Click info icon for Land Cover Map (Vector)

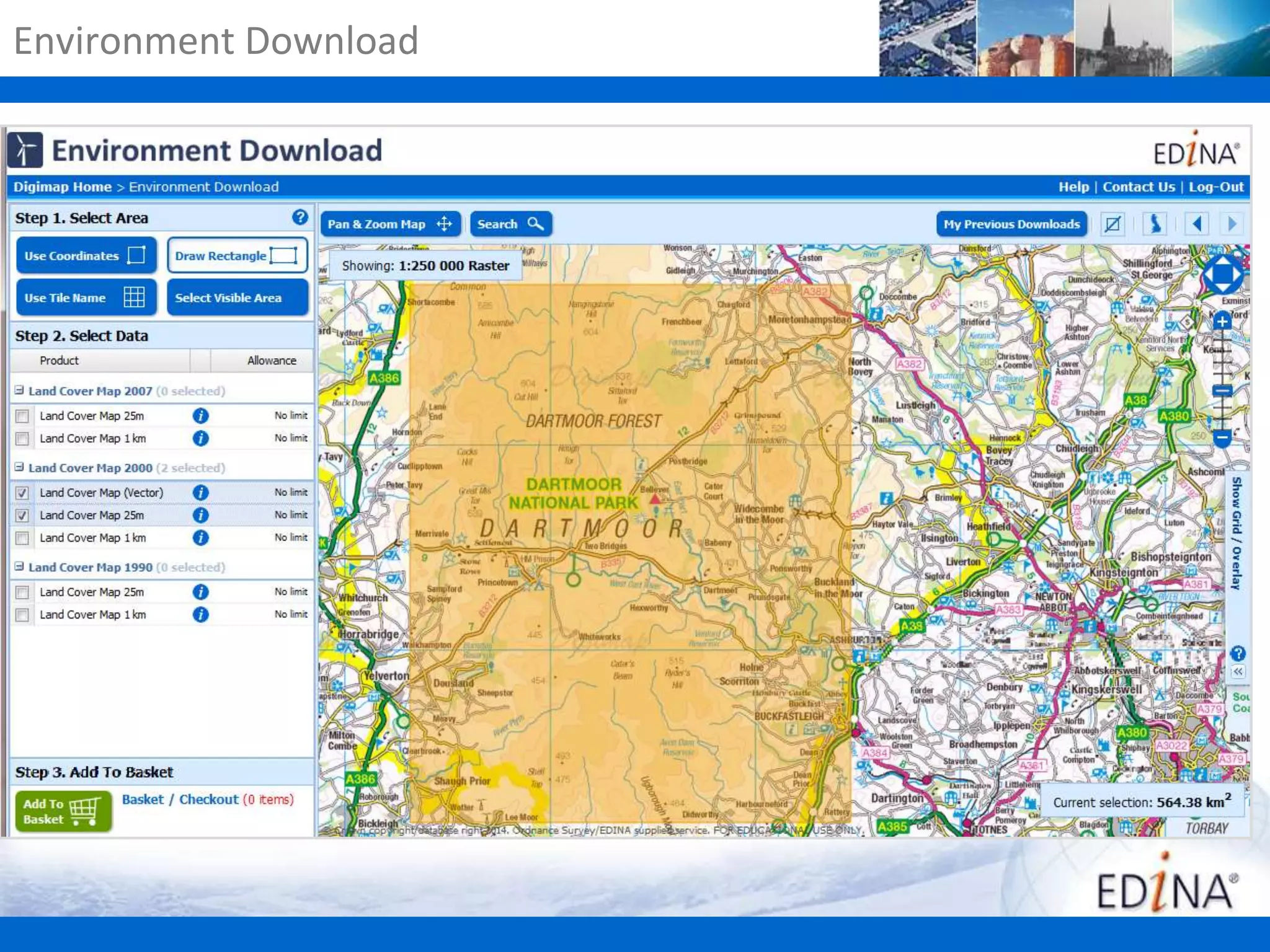tap(200, 493)
